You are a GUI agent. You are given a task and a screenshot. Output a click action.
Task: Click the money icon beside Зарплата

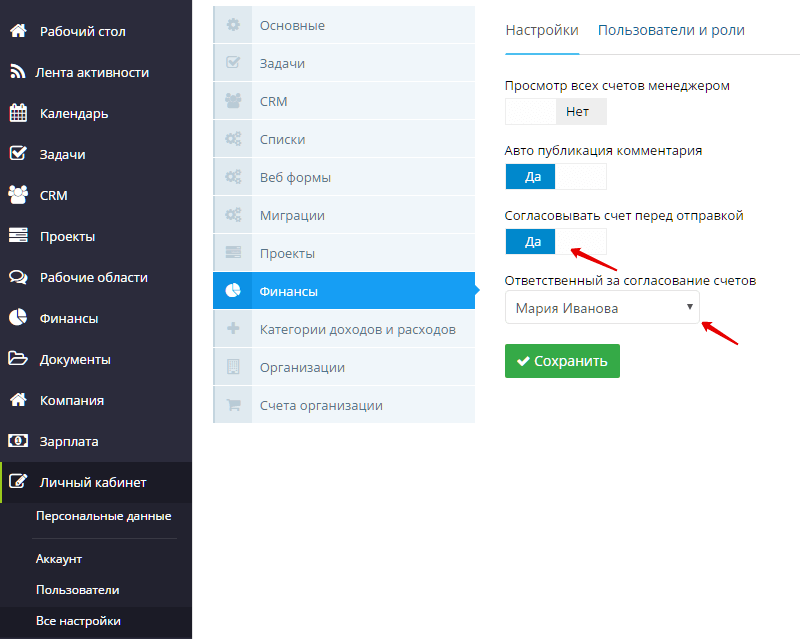[x=17, y=441]
